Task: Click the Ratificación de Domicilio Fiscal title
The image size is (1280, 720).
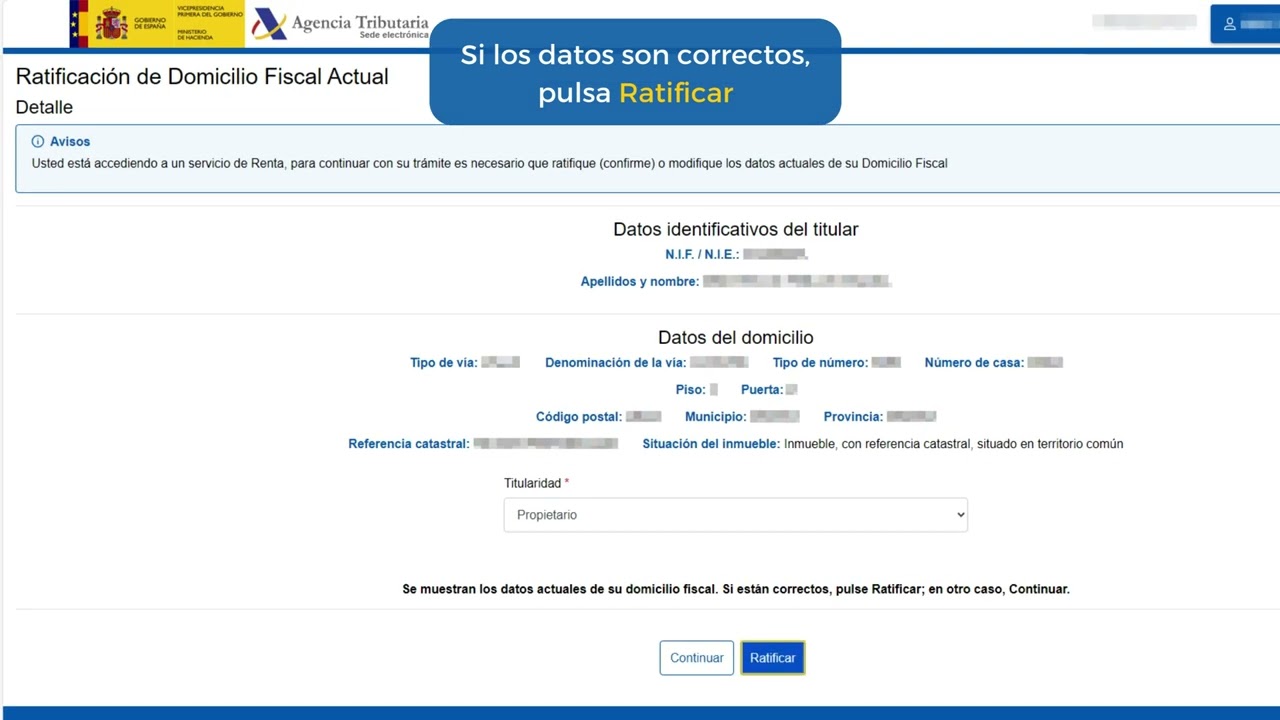Action: (x=202, y=76)
